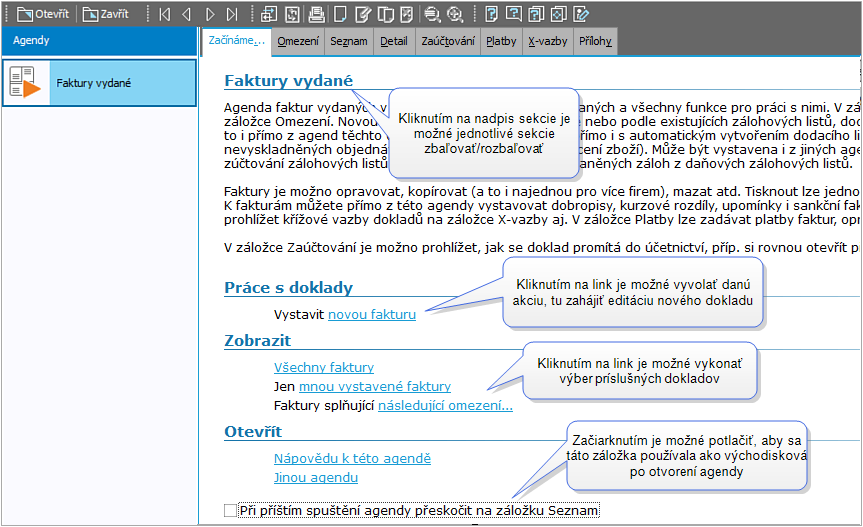The image size is (863, 527).
Task: Open the Omezení tab
Action: coord(298,41)
